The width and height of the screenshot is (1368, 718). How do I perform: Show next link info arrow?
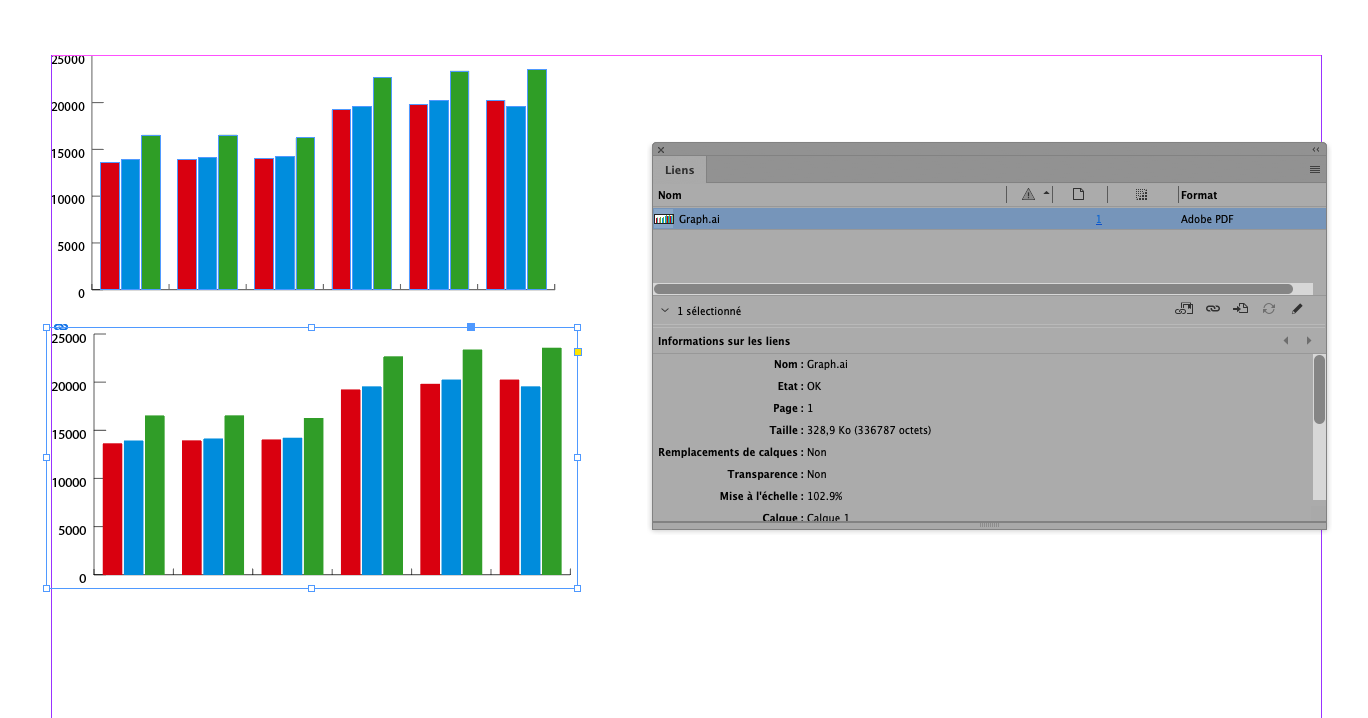tap(1309, 341)
